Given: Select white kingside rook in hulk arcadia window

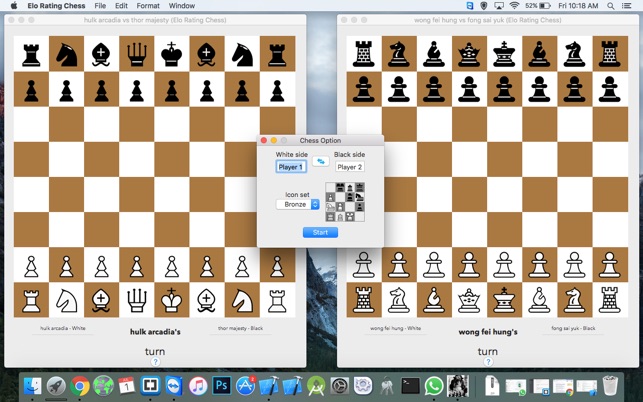Looking at the screenshot, I should [277, 301].
